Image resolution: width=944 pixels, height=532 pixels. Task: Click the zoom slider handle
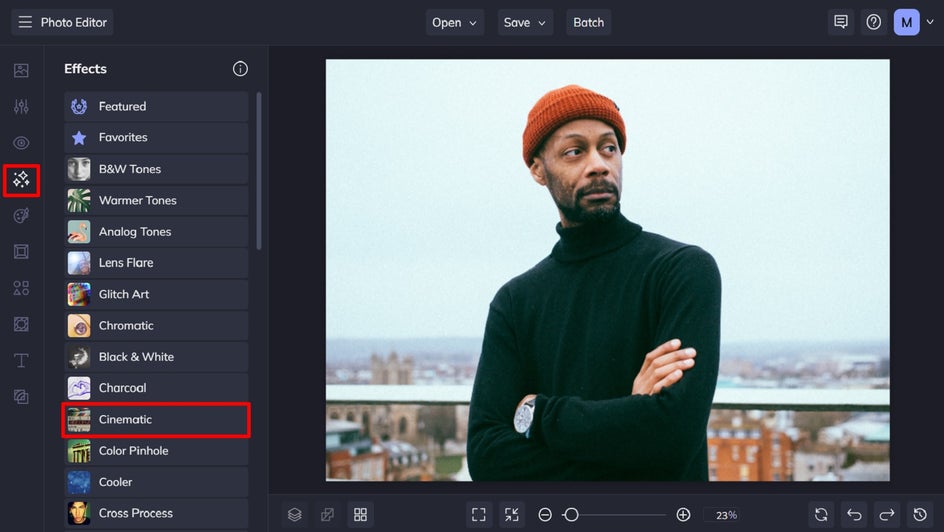click(571, 514)
